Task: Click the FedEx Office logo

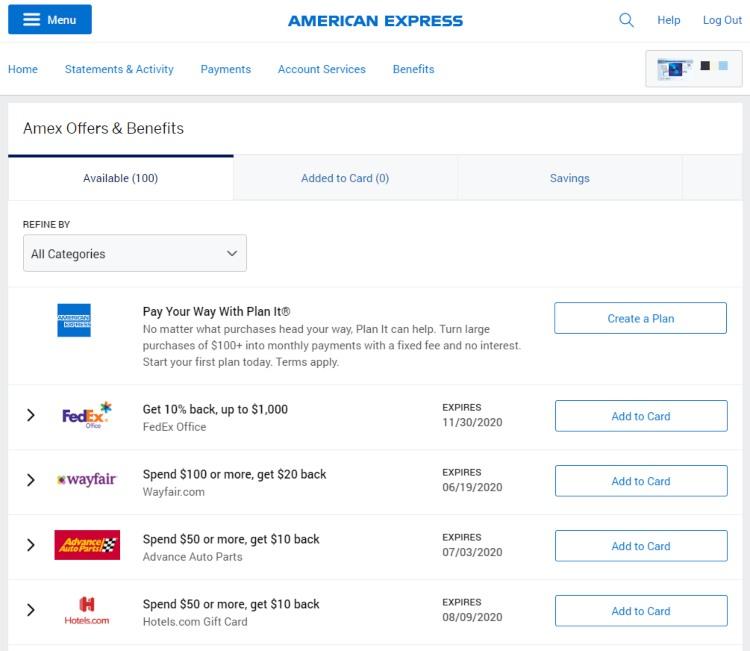Action: pos(87,415)
